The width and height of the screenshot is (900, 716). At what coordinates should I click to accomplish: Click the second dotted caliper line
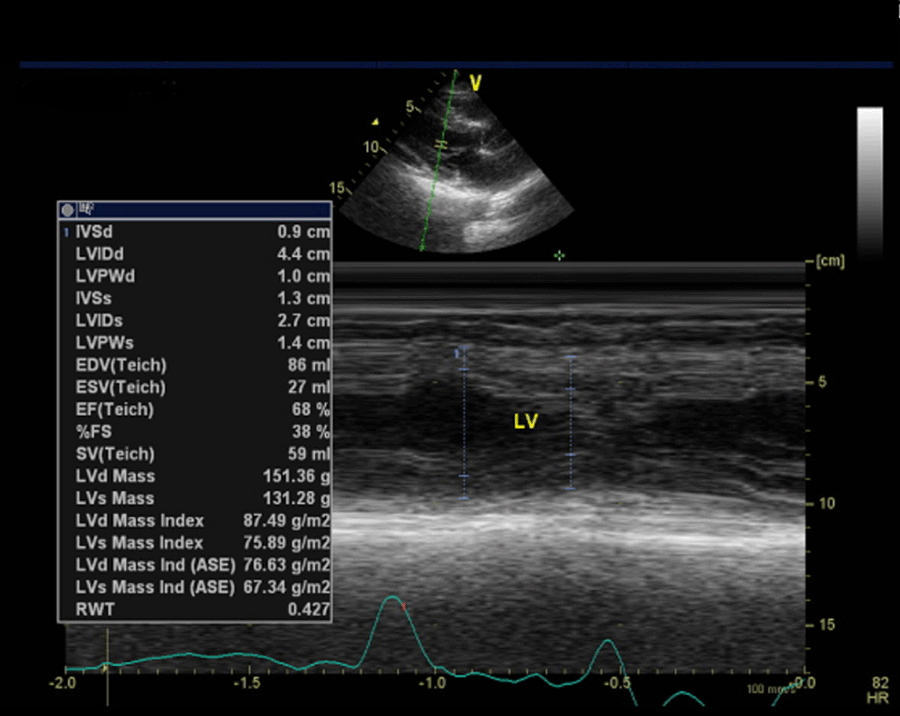click(x=569, y=420)
